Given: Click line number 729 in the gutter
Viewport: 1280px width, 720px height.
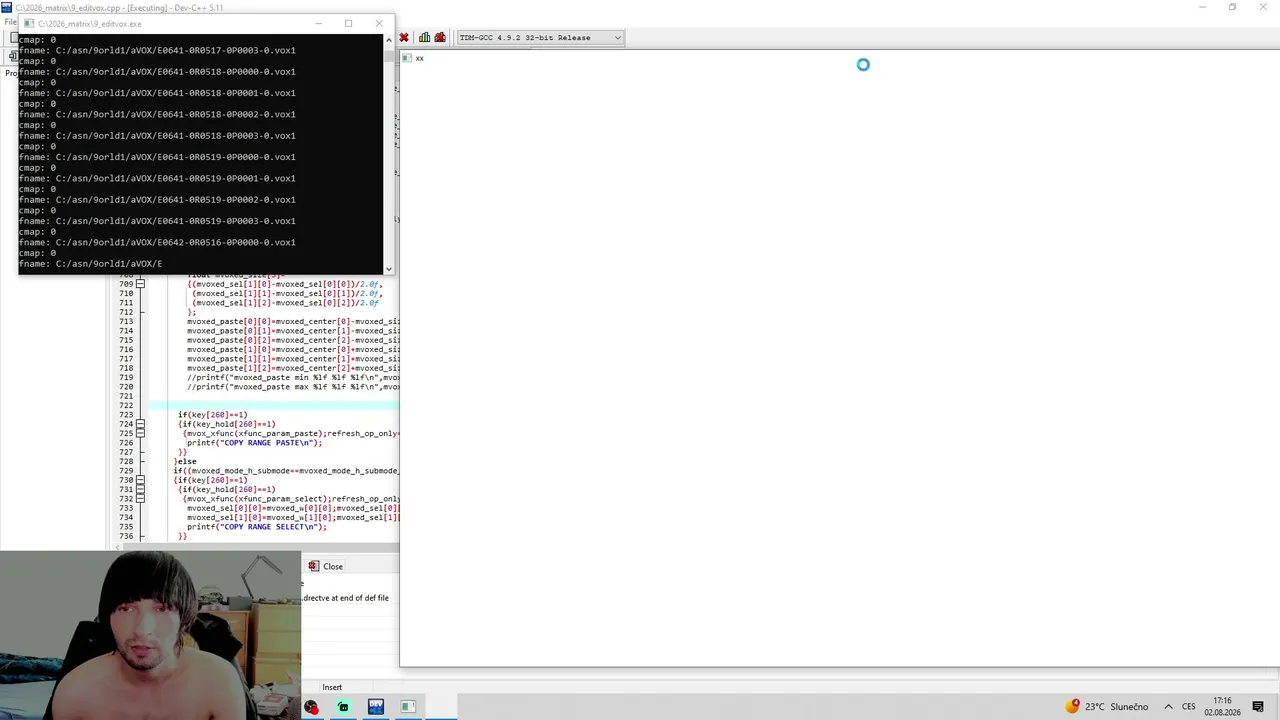Looking at the screenshot, I should coord(126,471).
